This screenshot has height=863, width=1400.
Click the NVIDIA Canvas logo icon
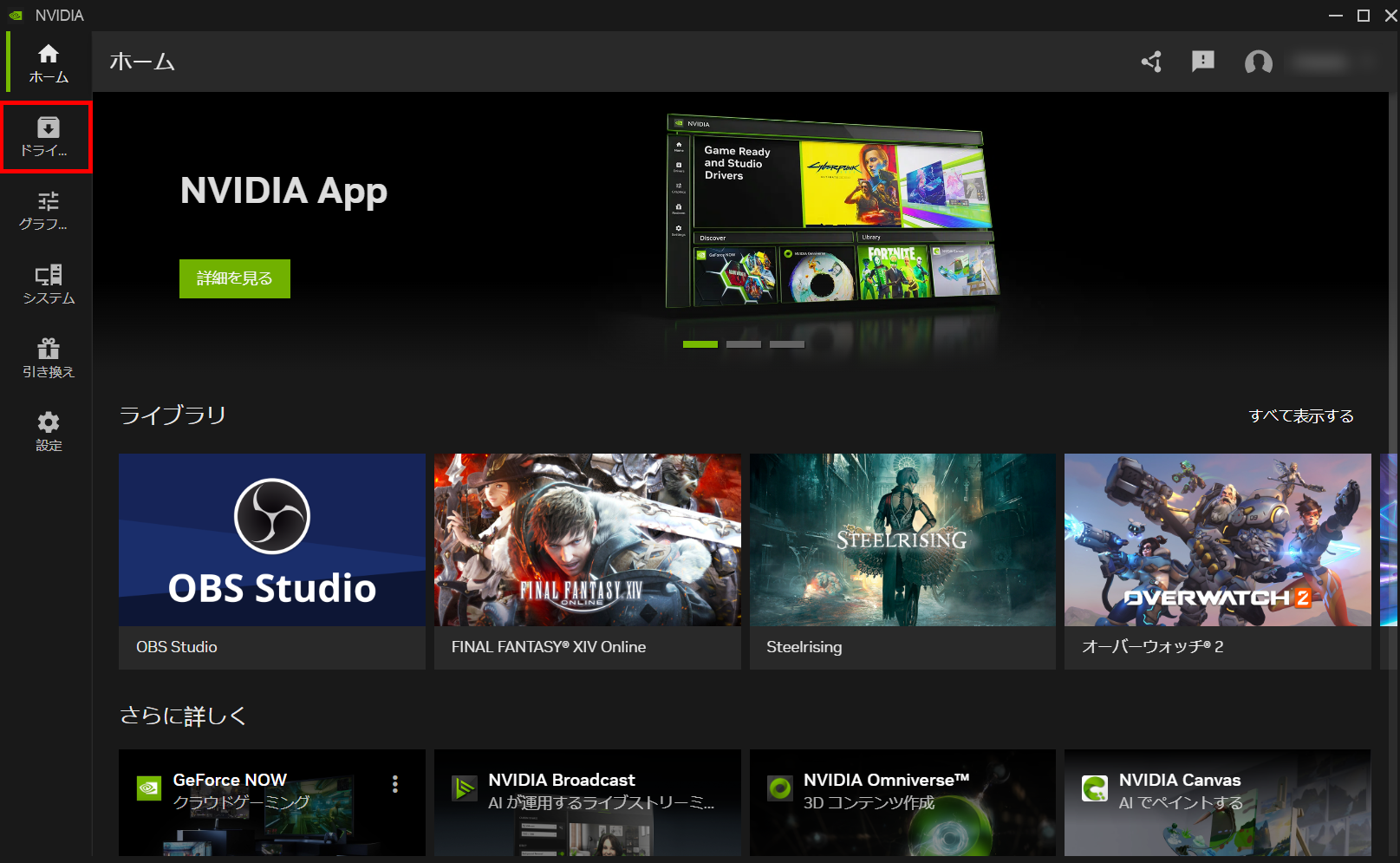[x=1095, y=788]
